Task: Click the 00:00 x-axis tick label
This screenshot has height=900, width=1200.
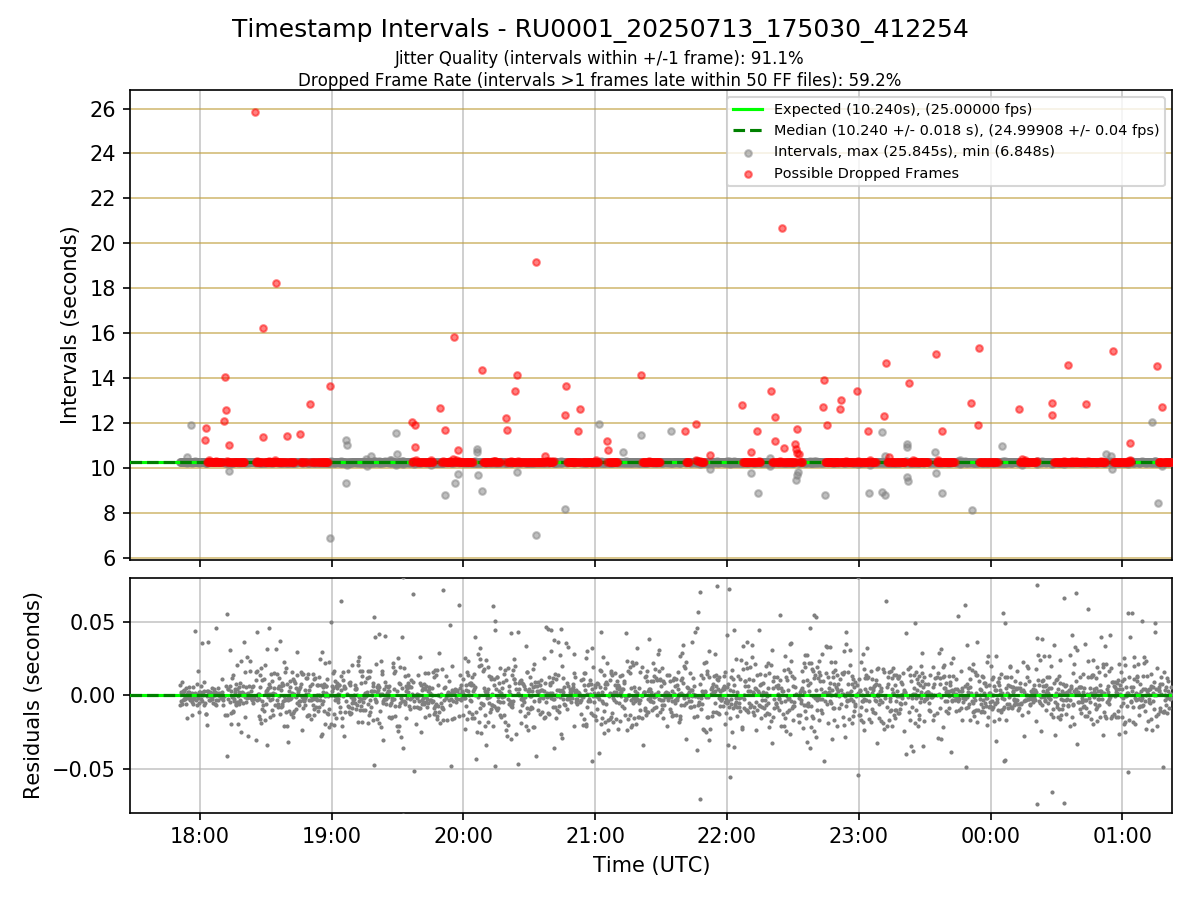Action: click(990, 834)
